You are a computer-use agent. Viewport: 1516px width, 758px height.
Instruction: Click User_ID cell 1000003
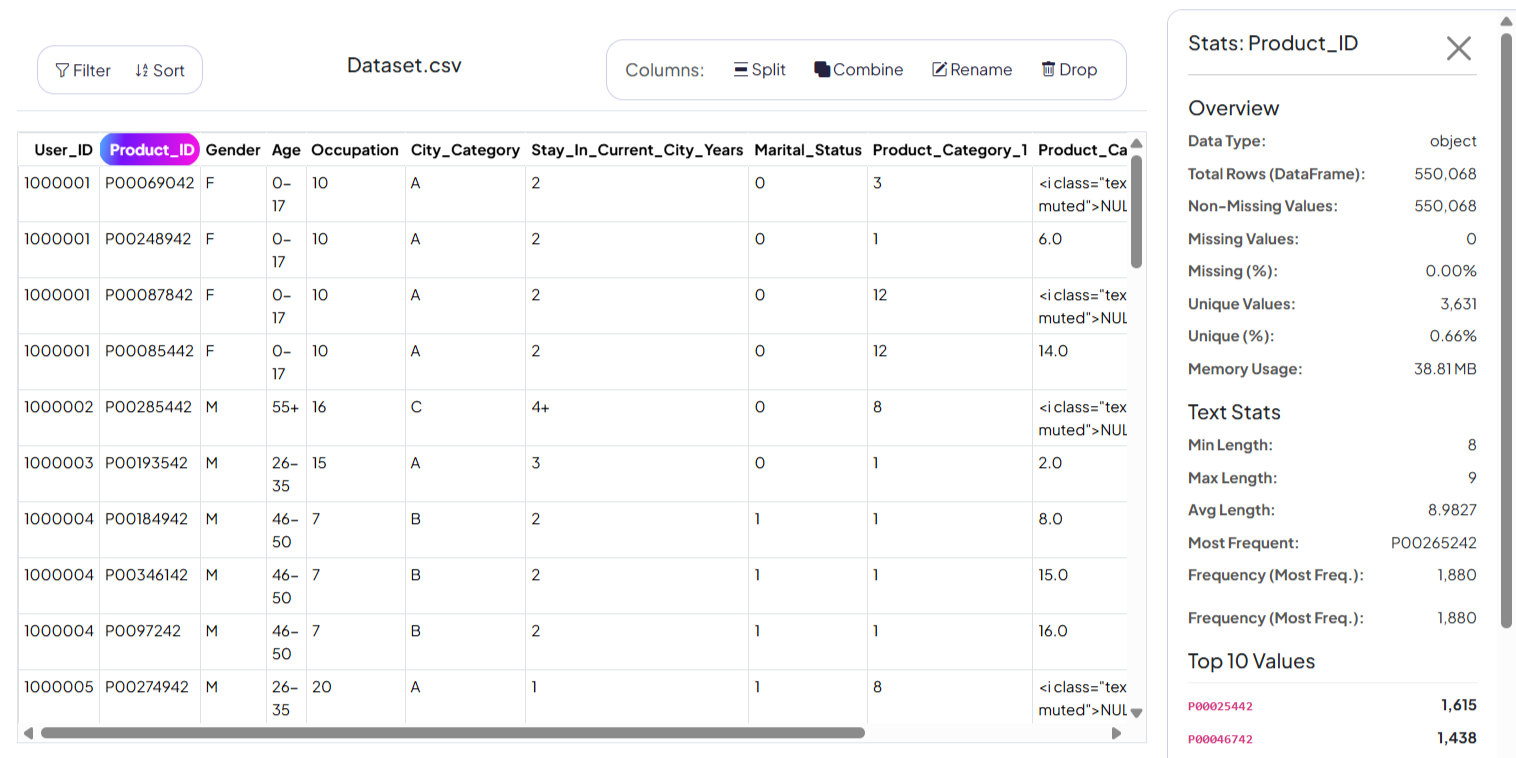59,474
